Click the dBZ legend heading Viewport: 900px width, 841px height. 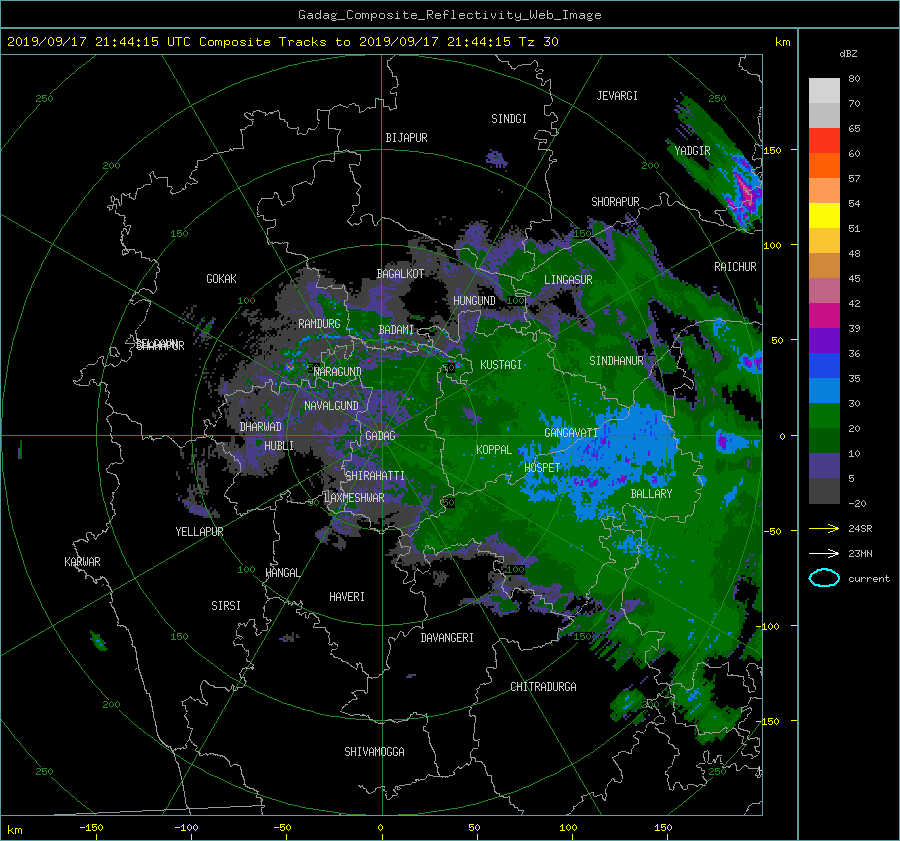coord(848,54)
